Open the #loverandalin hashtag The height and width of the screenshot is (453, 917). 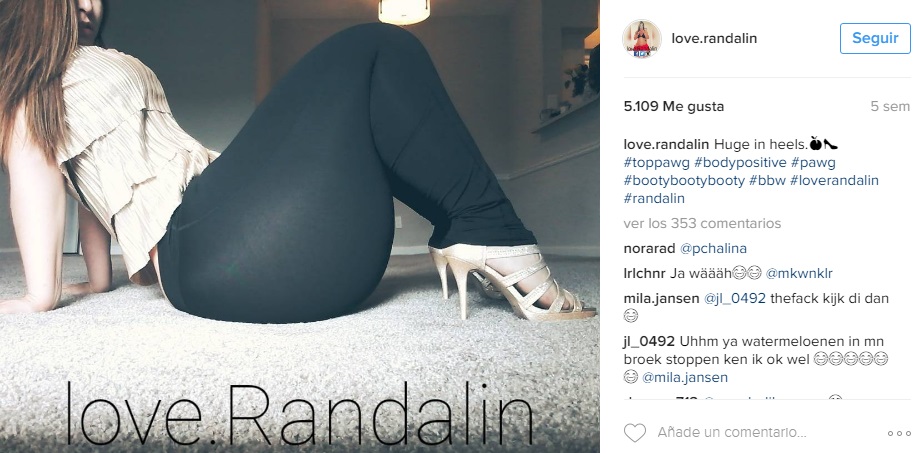(834, 181)
